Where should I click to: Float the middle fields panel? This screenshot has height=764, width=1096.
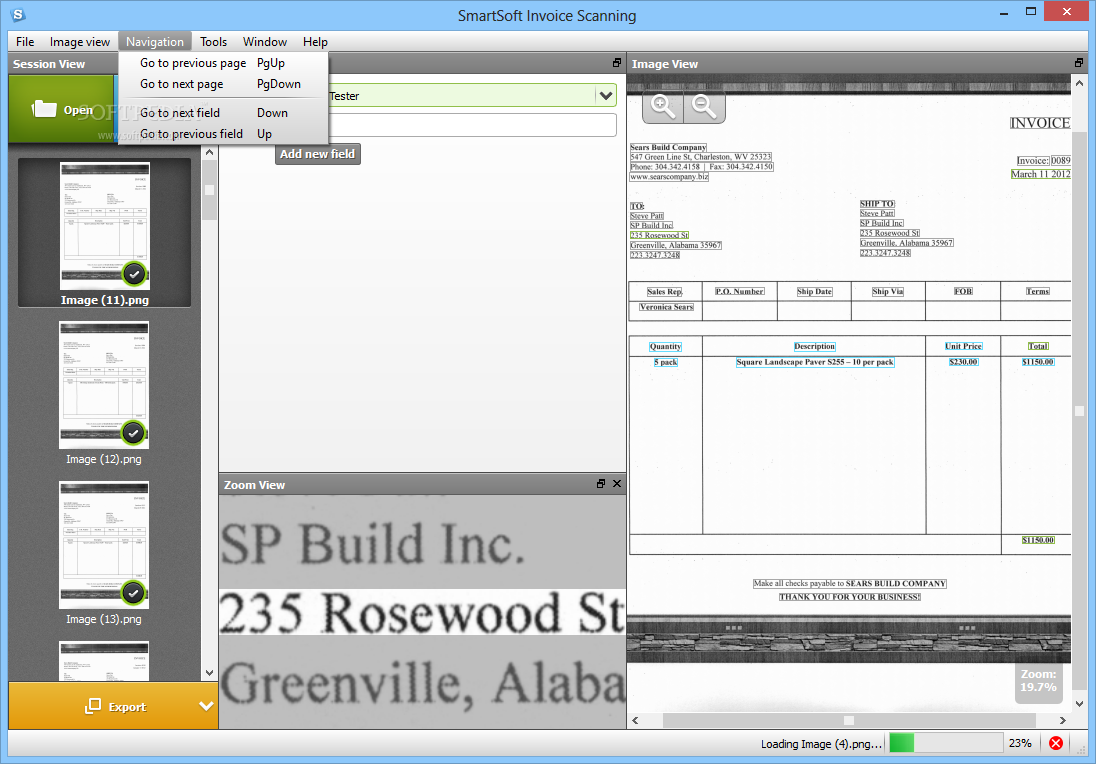click(616, 63)
